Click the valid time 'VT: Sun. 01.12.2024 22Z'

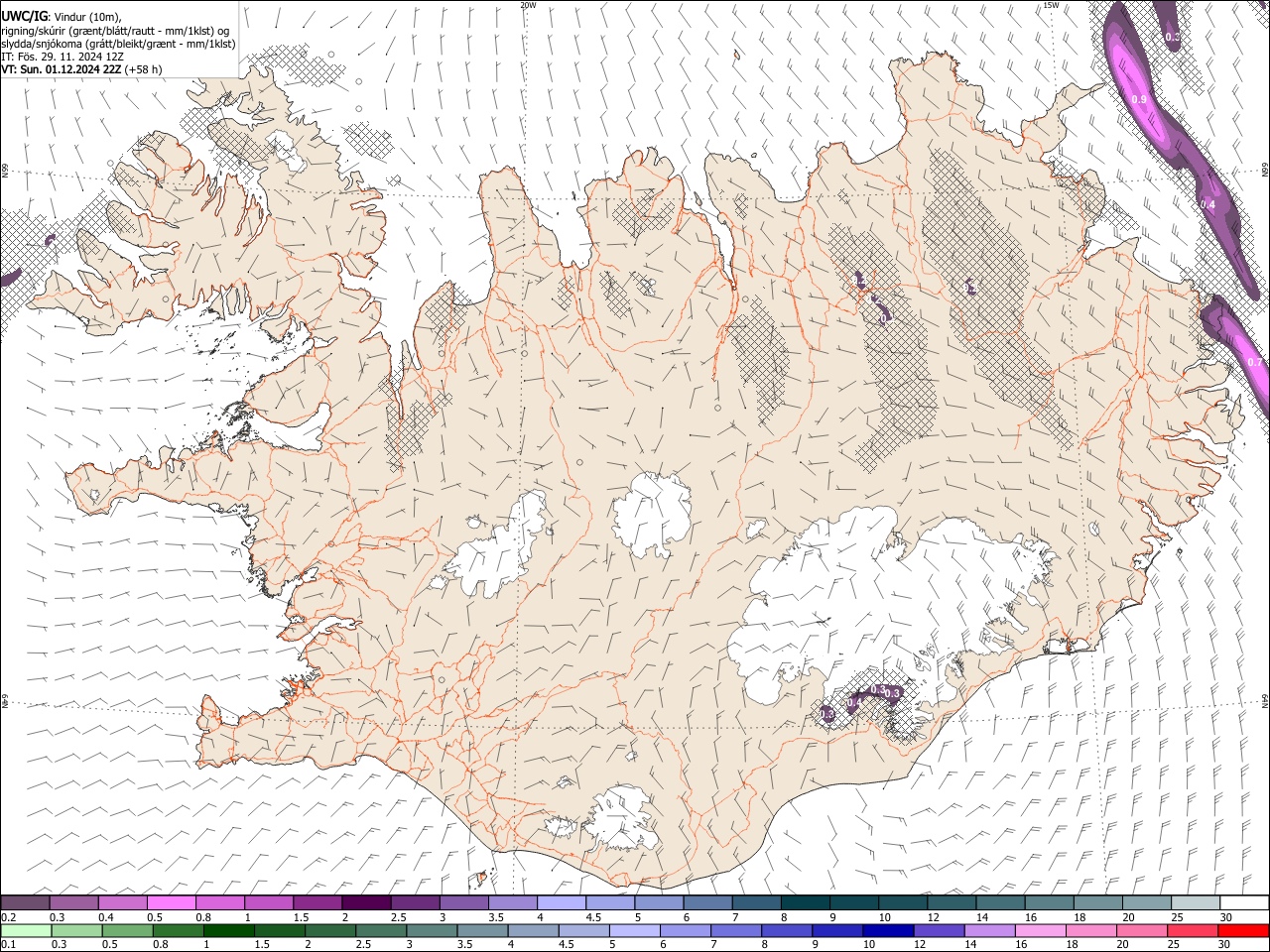coord(62,69)
